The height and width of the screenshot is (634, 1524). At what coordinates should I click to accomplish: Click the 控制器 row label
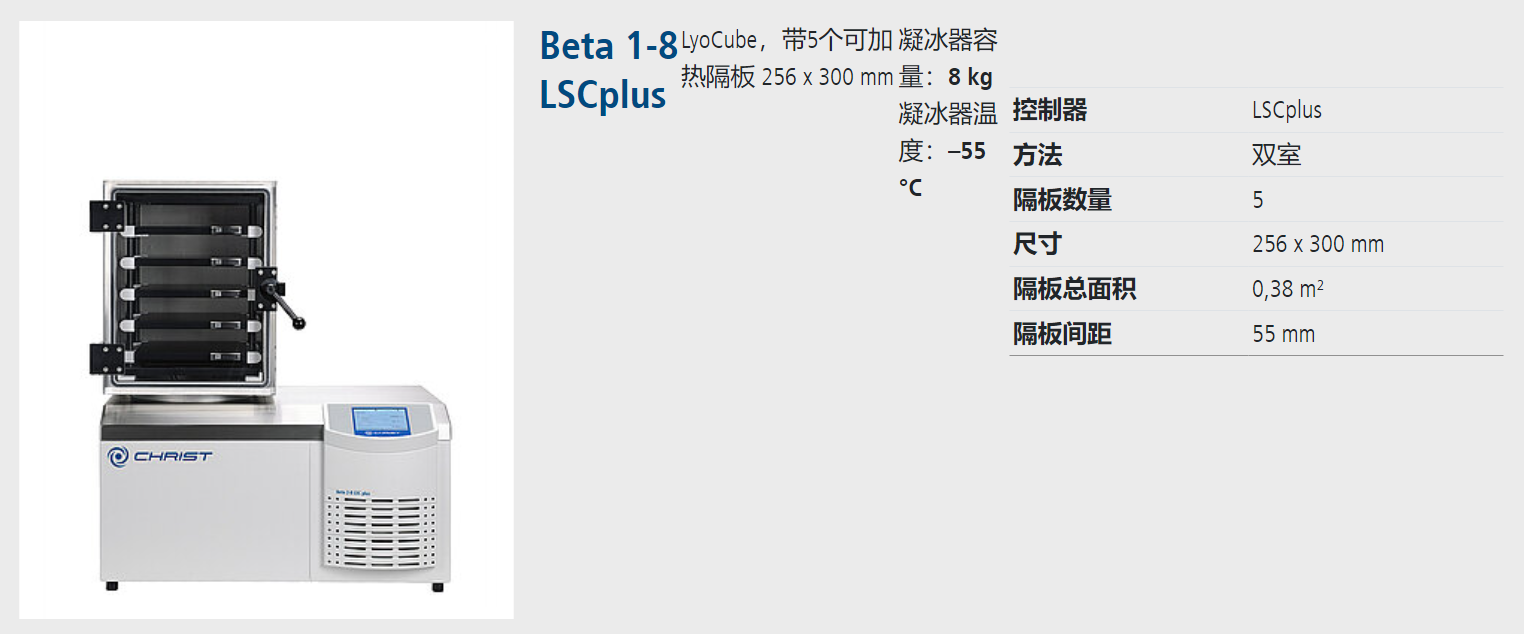tap(1050, 110)
